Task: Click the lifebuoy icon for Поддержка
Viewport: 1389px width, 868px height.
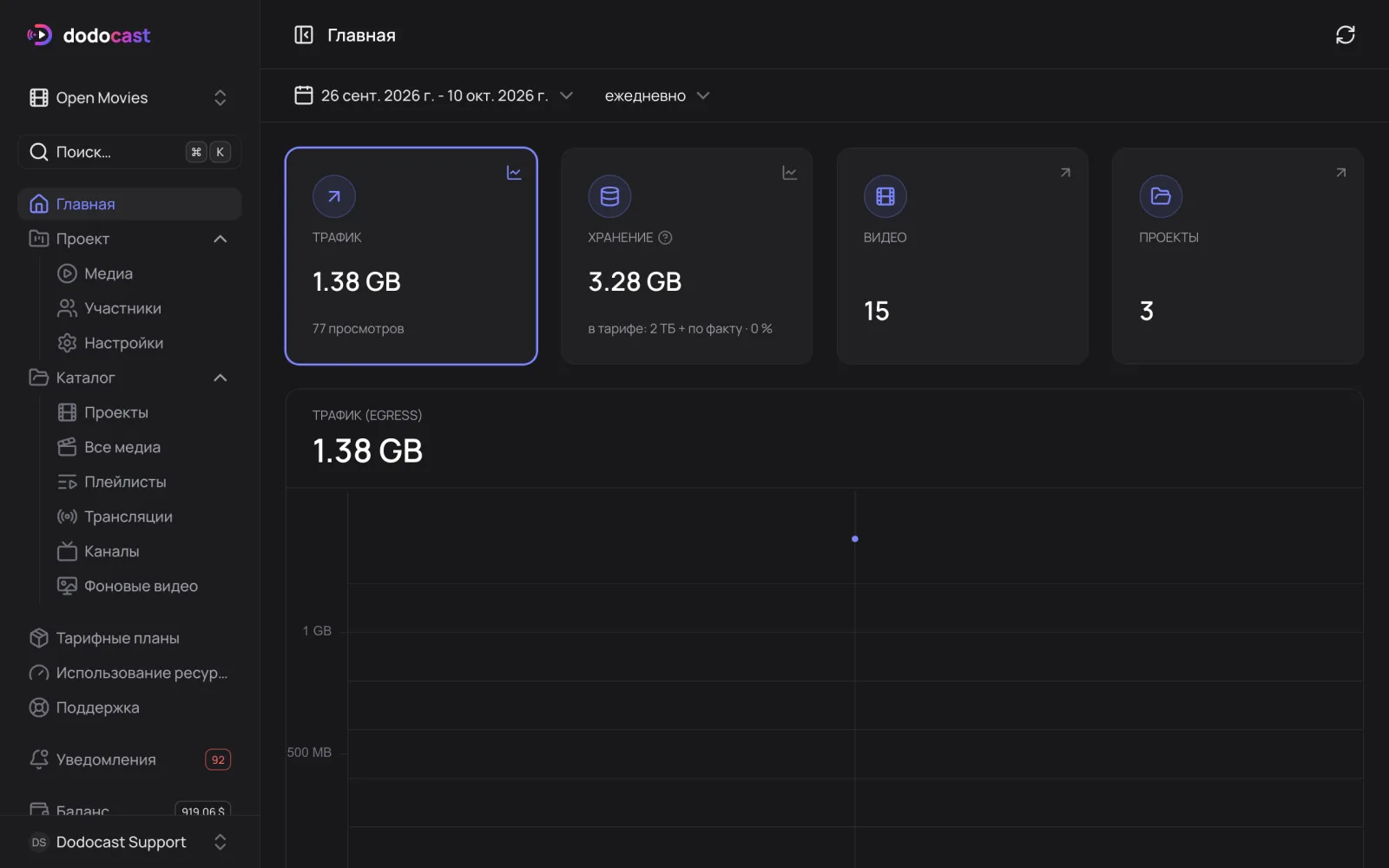Action: [x=39, y=707]
